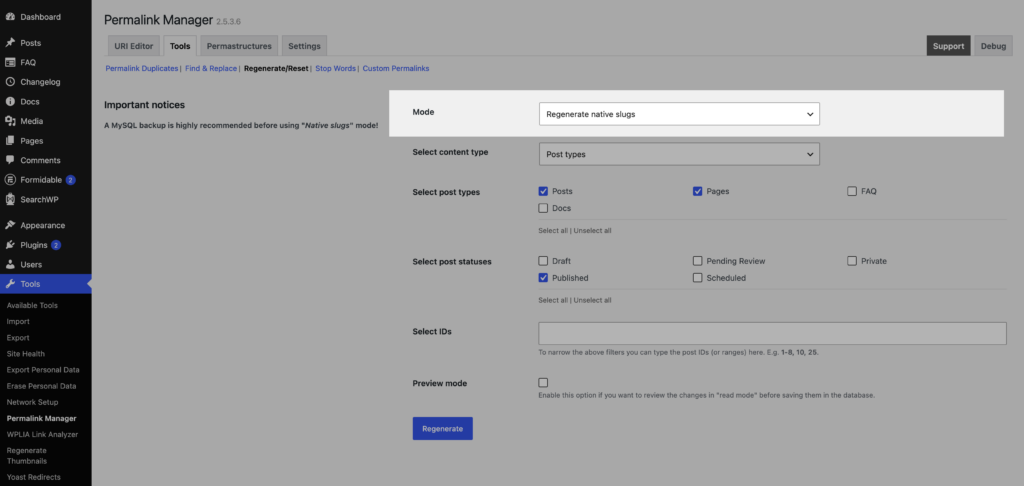Click the Media sidebar icon
Viewport: 1024px width, 486px height.
(10, 122)
